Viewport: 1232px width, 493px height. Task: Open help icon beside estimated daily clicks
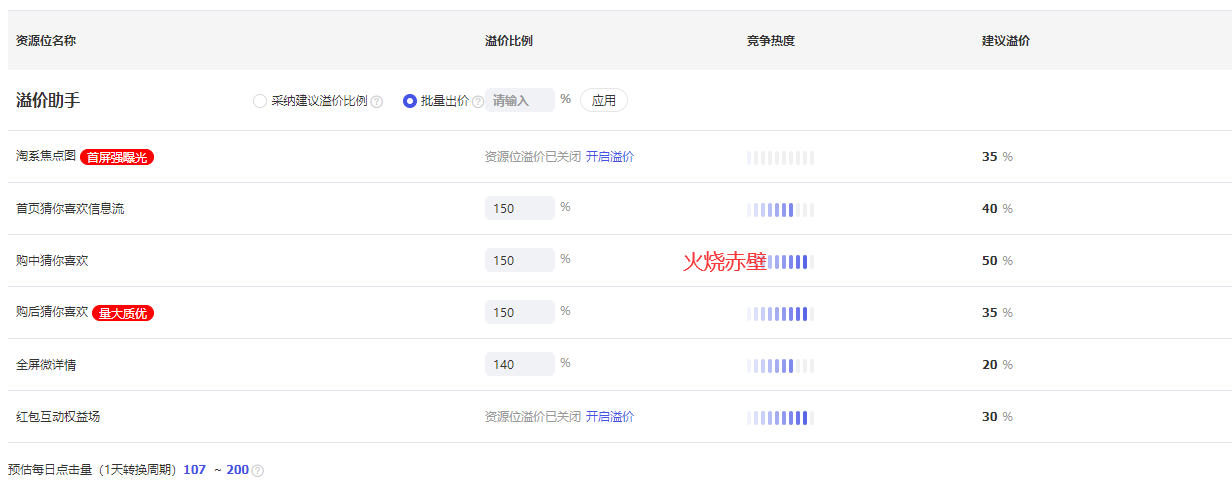tap(258, 471)
